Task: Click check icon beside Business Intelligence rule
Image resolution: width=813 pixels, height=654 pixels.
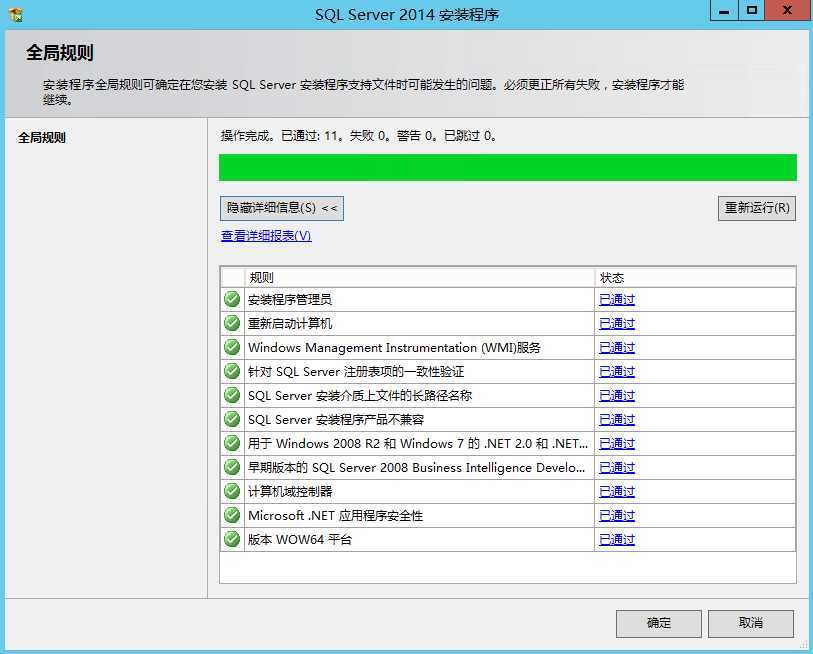Action: pyautogui.click(x=232, y=467)
